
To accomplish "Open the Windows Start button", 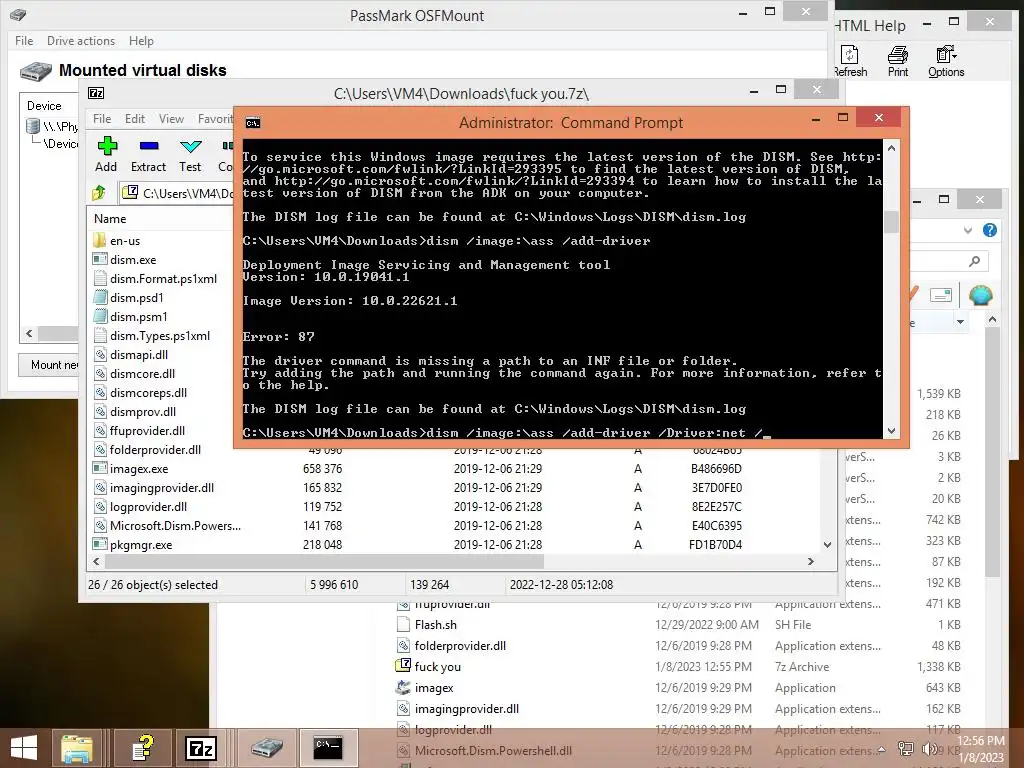I will pos(24,748).
